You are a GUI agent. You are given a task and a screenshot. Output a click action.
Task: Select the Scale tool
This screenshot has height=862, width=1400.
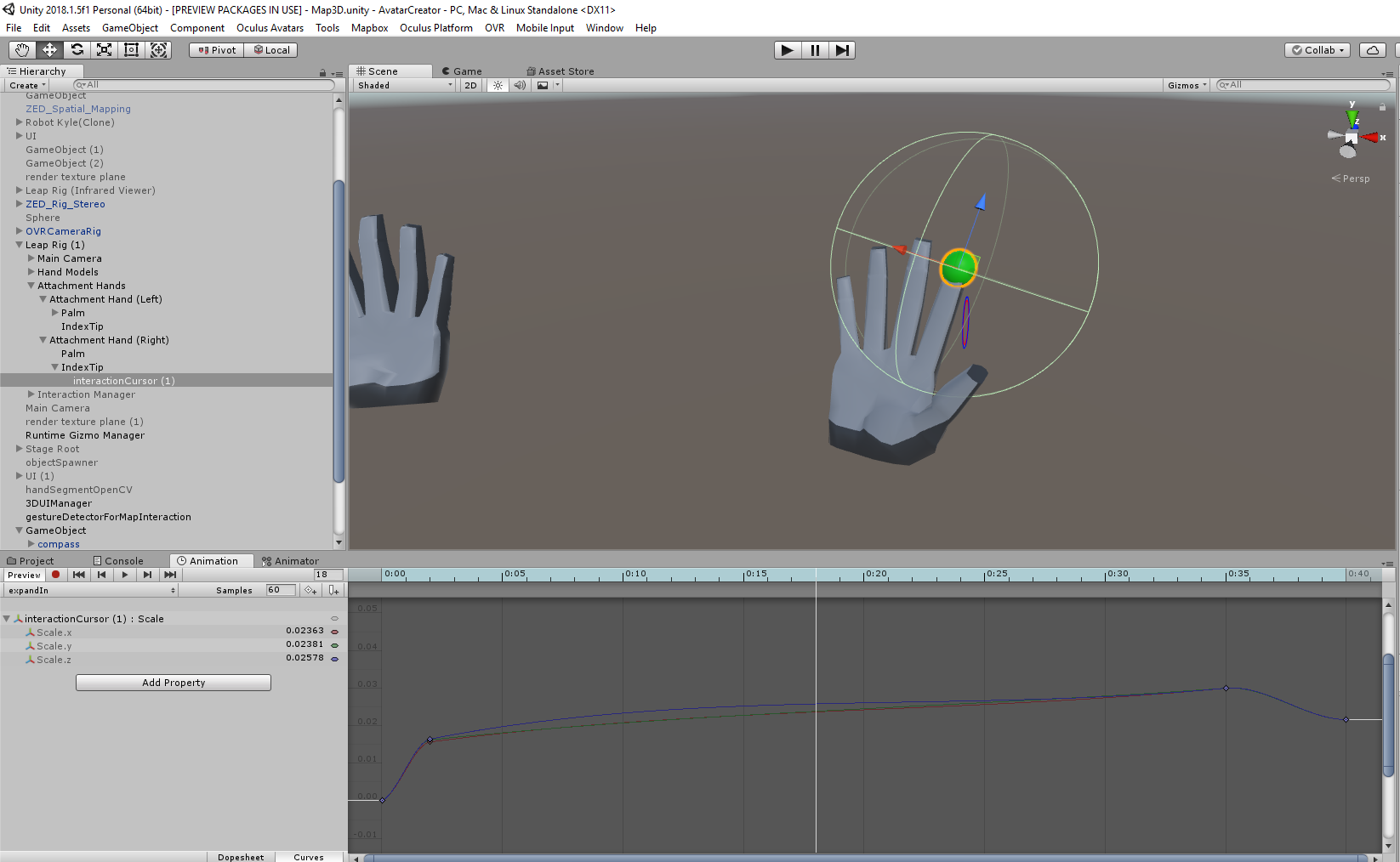click(x=104, y=50)
